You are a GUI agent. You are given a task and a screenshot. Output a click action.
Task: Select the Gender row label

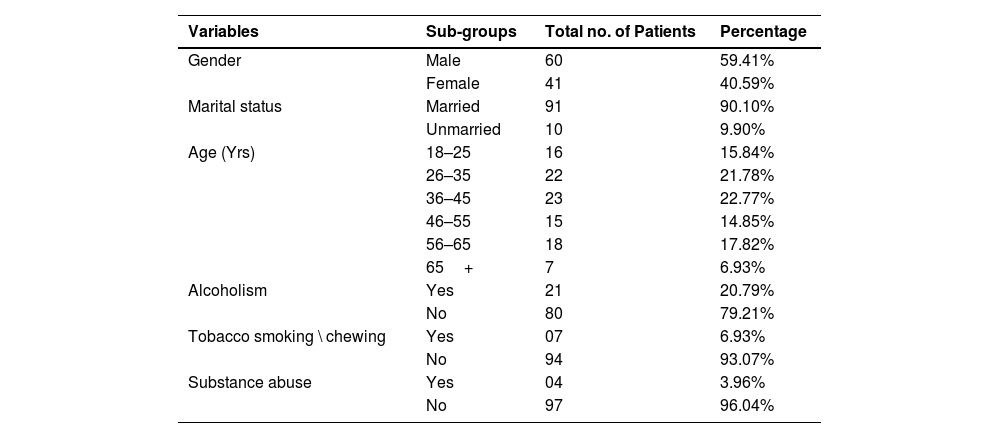214,60
